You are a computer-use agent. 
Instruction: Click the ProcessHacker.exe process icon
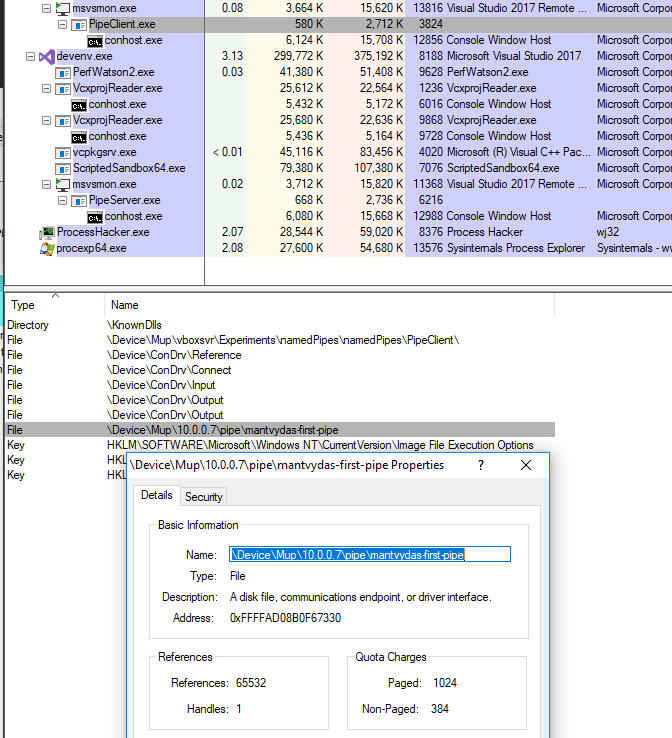click(47, 232)
